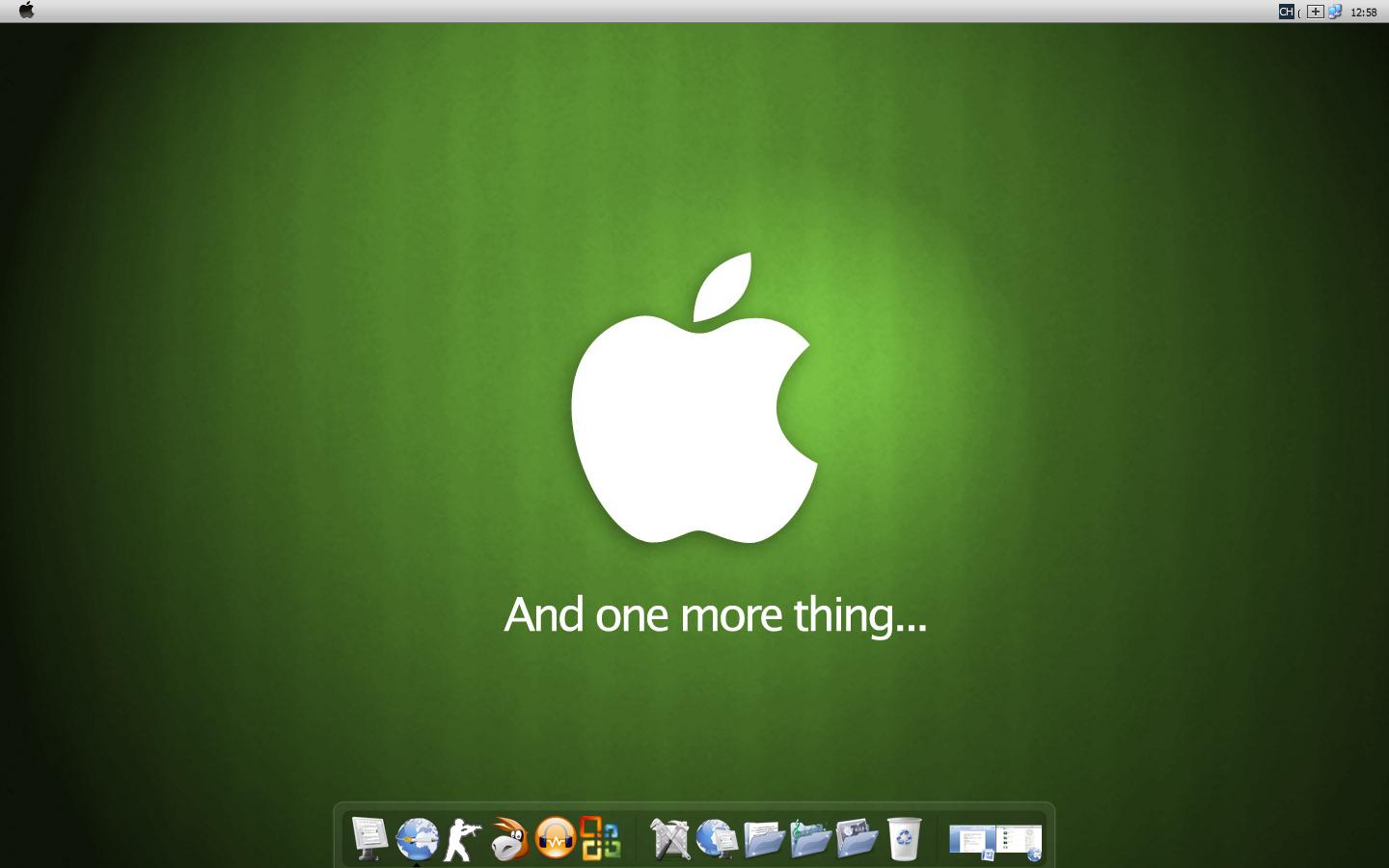Open the documents folder in the dock
Viewport: 1389px width, 868px height.
coord(764,839)
